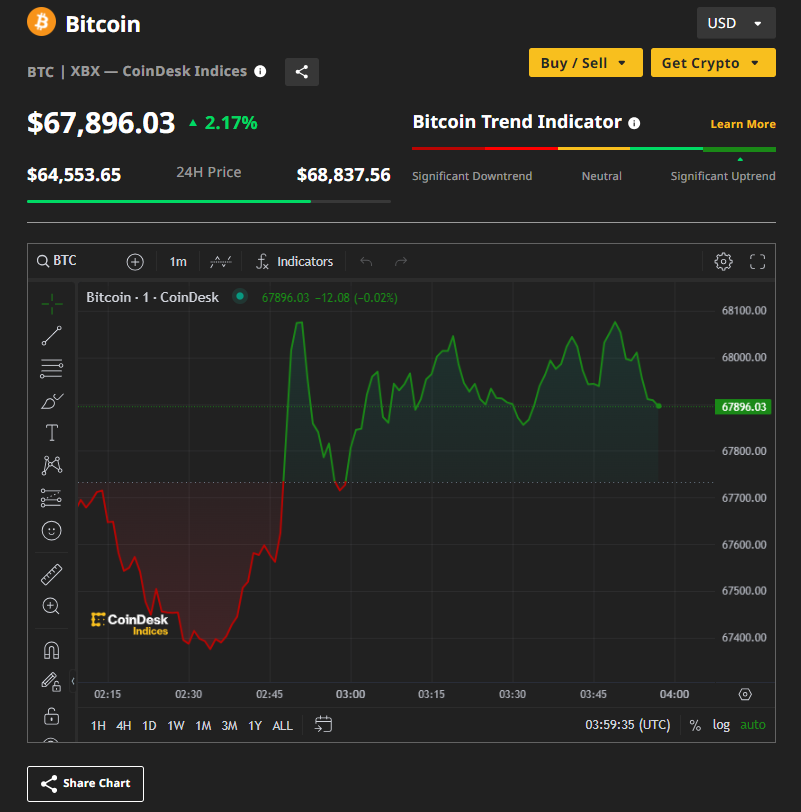Select the forecasting and measurement tool

point(52,498)
